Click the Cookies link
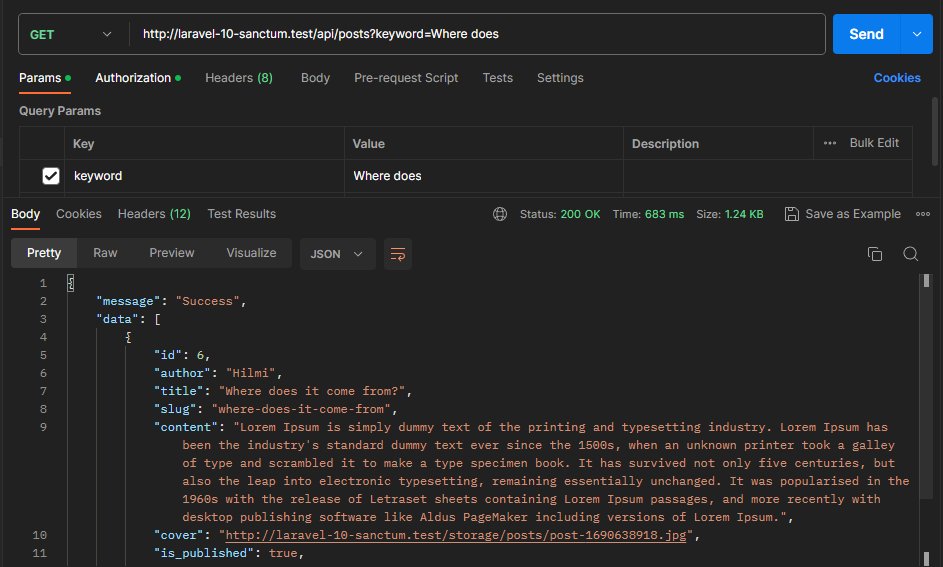The width and height of the screenshot is (943, 567). click(x=897, y=78)
